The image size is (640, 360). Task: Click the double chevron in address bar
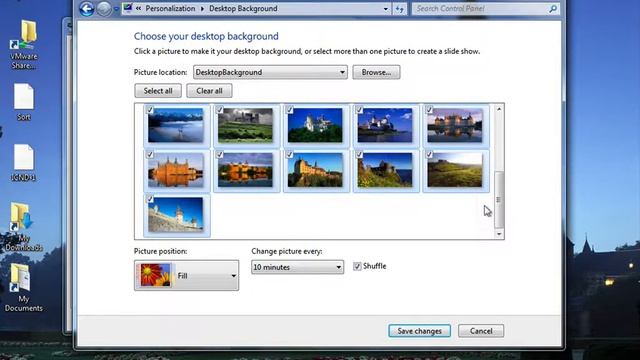click(139, 9)
